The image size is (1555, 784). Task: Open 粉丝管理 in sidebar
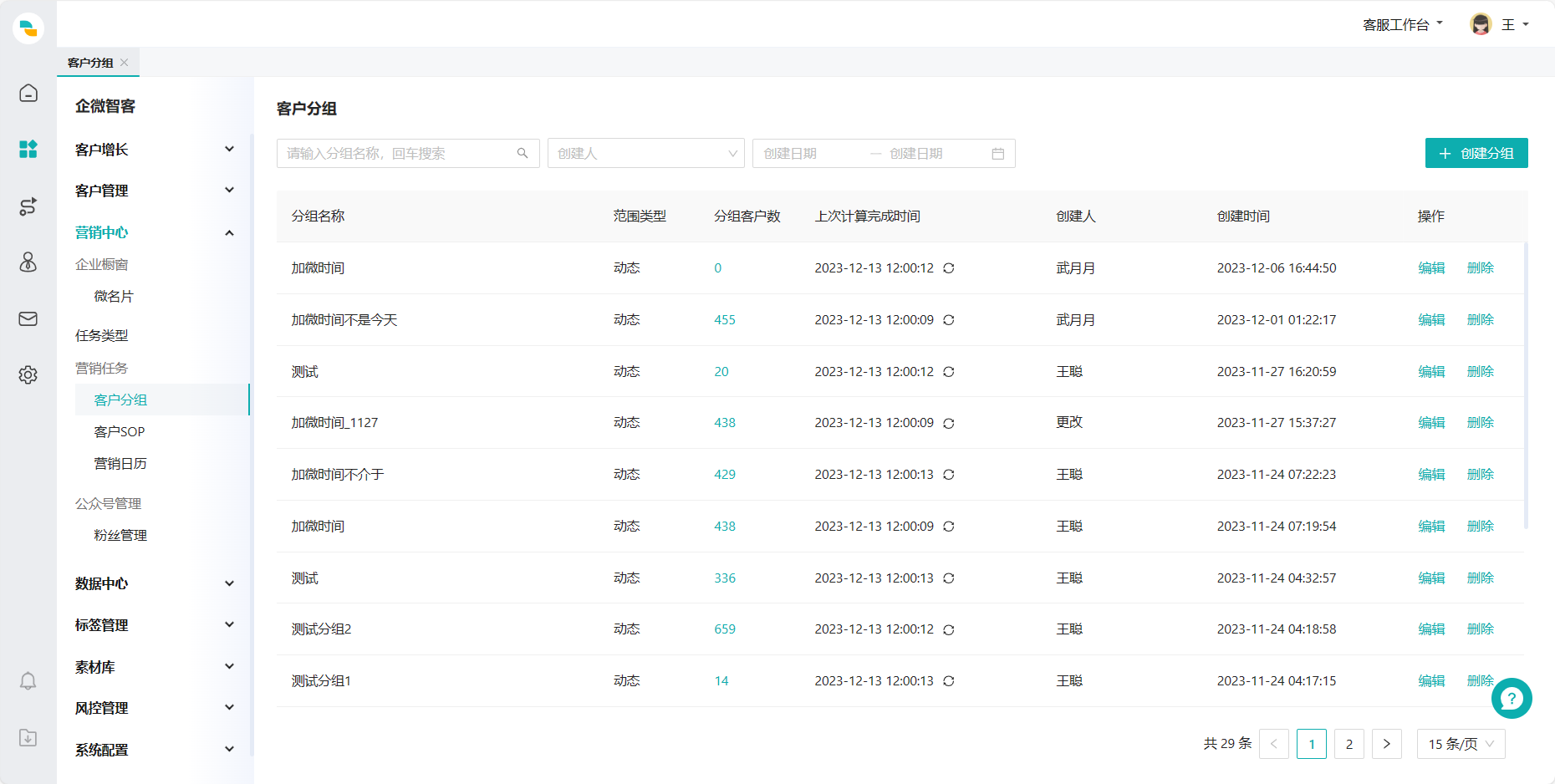[120, 536]
